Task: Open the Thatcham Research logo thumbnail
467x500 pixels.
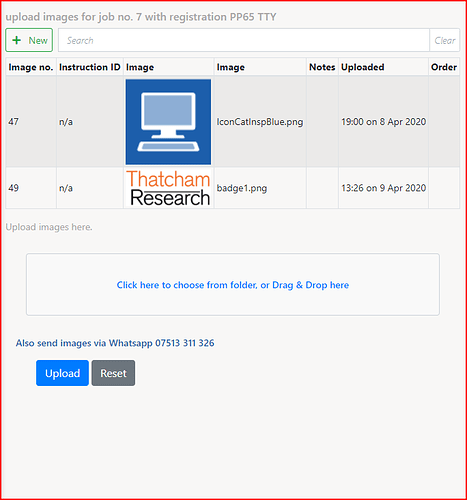Action: [x=168, y=188]
